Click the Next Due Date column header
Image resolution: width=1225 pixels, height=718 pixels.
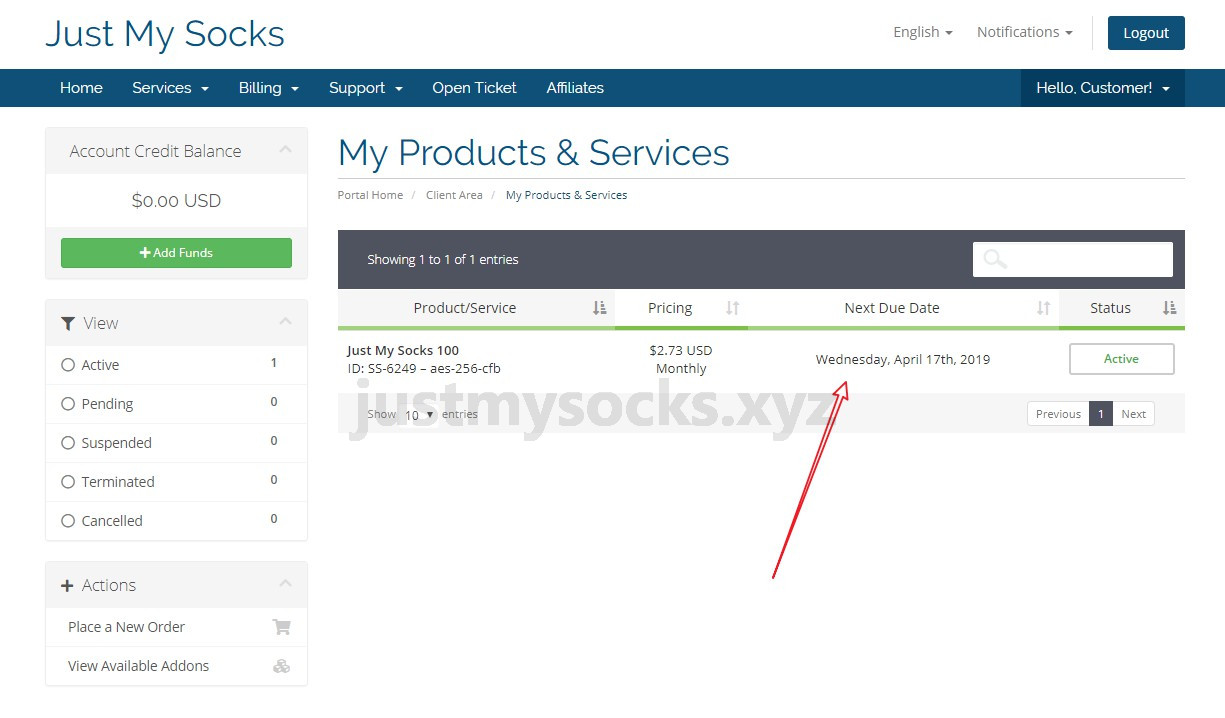(x=903, y=308)
